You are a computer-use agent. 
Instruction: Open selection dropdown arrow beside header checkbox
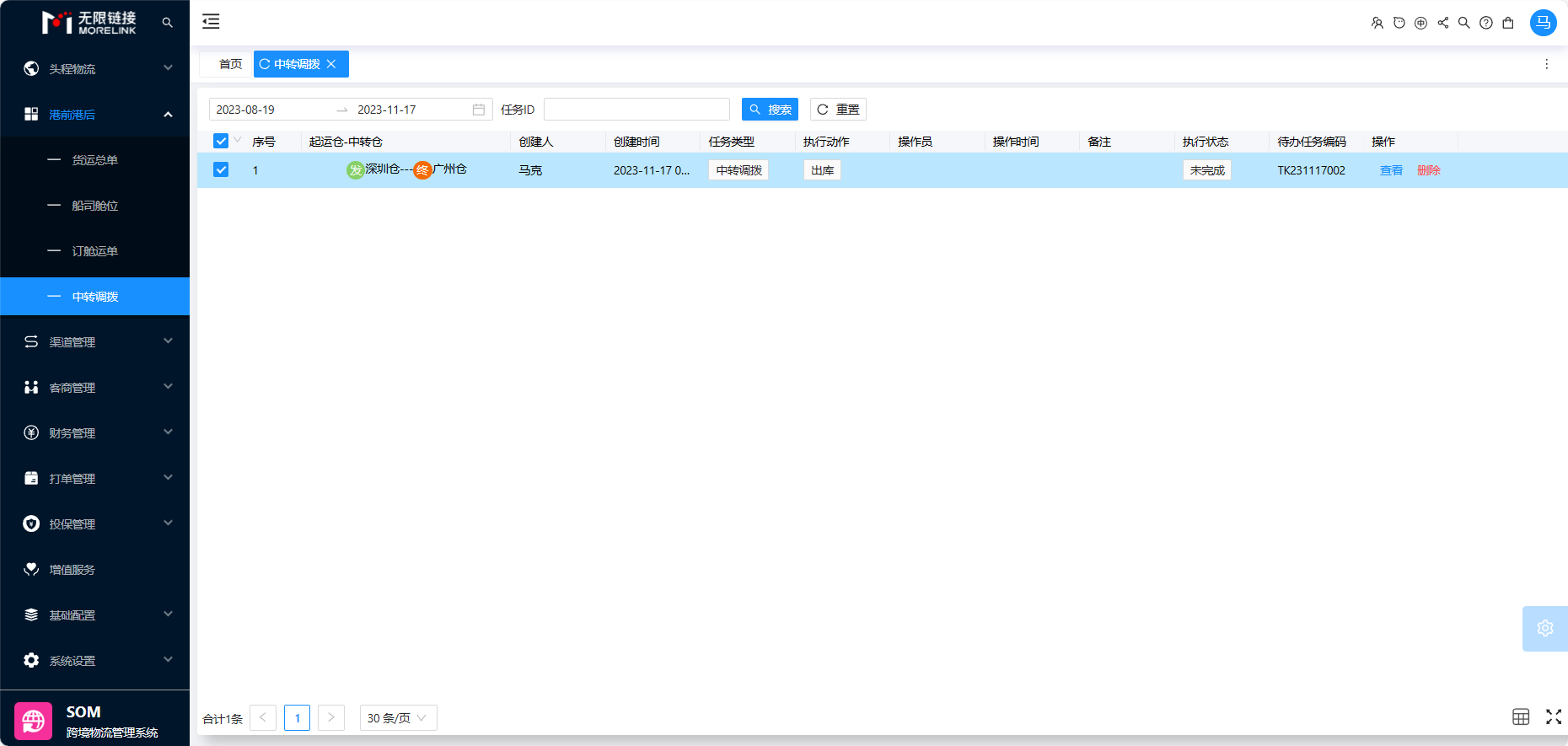click(x=238, y=140)
